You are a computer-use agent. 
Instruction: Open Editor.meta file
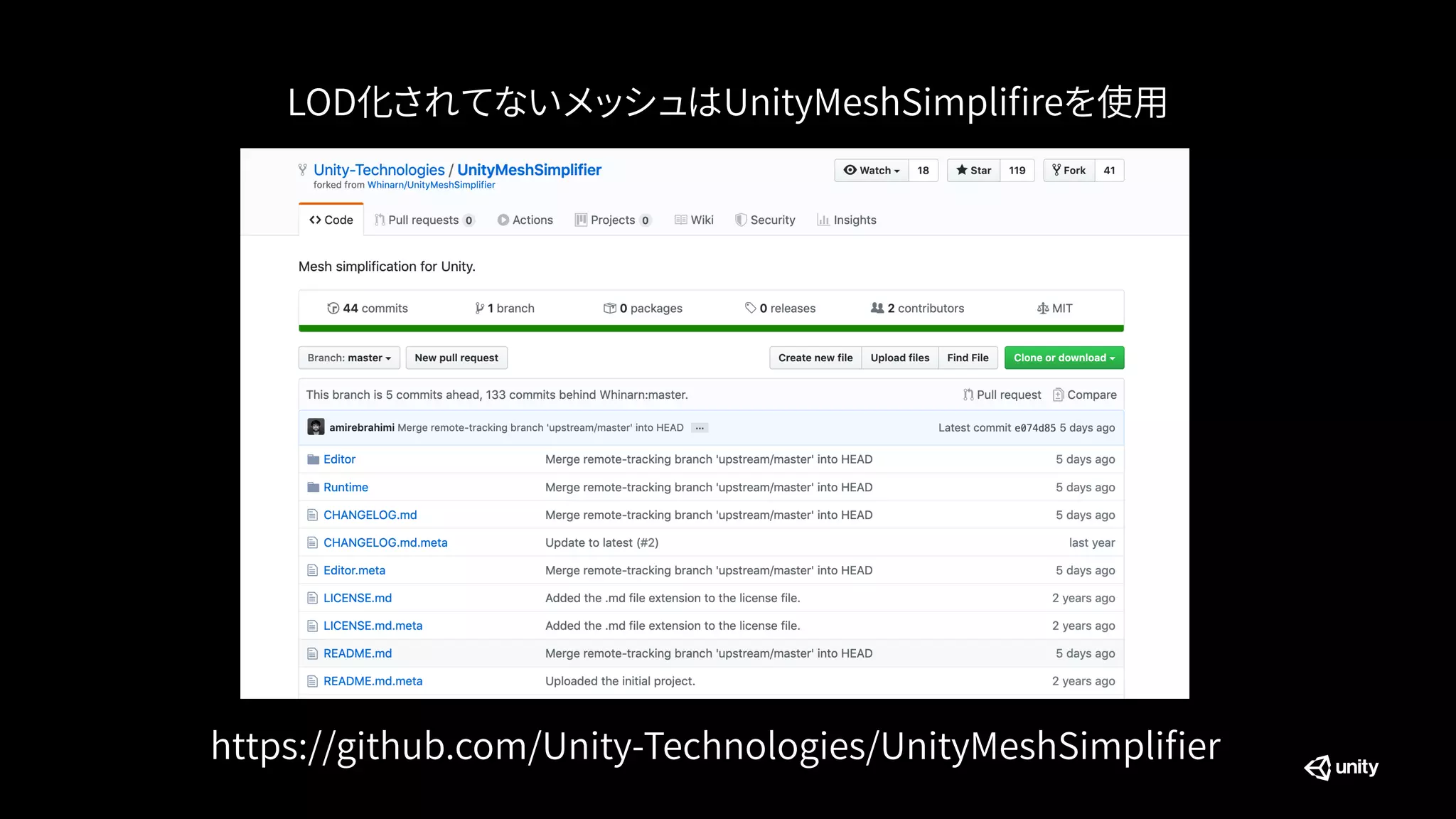pyautogui.click(x=354, y=570)
